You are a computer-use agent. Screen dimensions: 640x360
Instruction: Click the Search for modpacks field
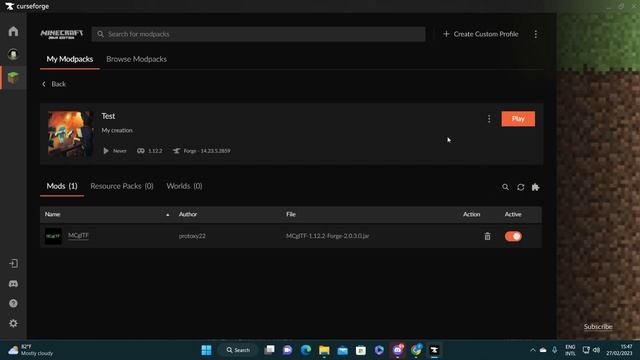point(258,34)
